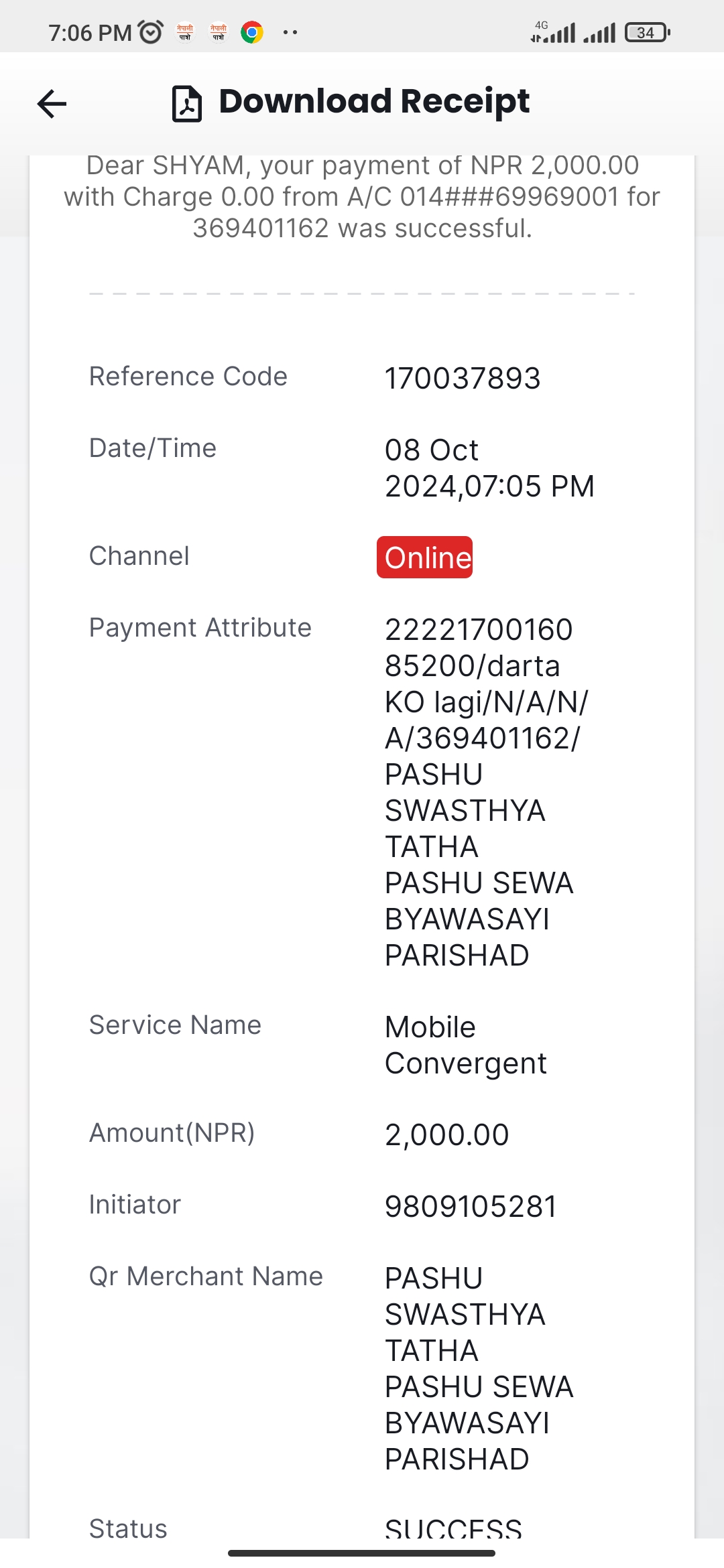
Task: Tap the Payment Attribute label
Action: tap(200, 628)
